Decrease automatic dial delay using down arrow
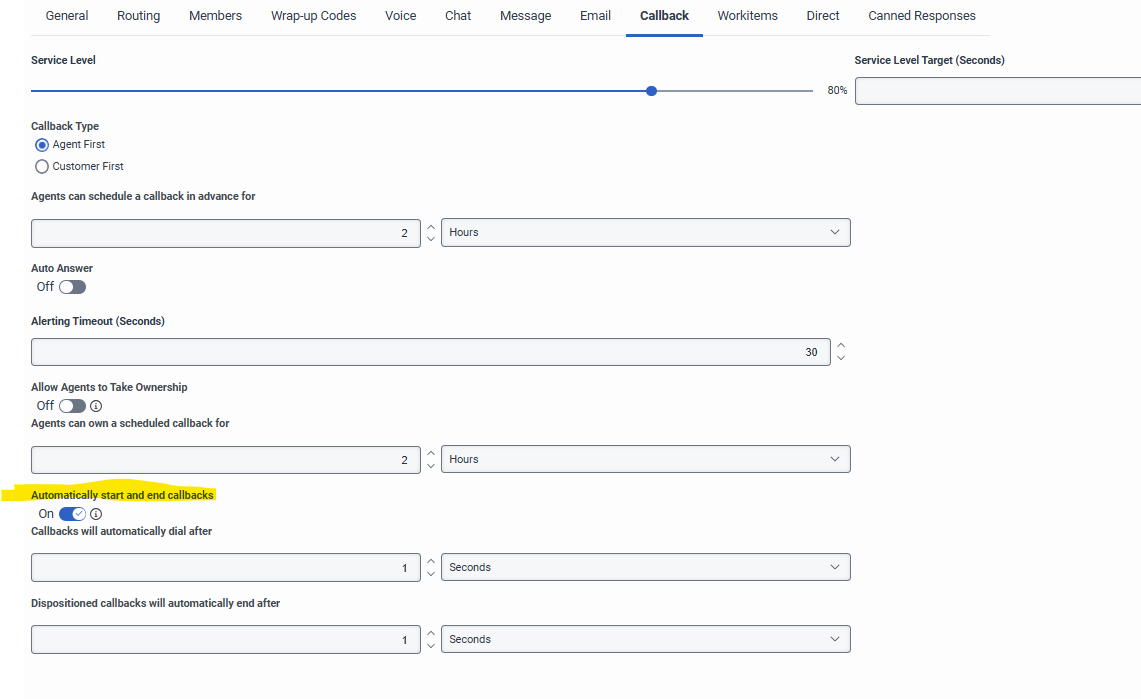The image size is (1141, 699). [431, 573]
